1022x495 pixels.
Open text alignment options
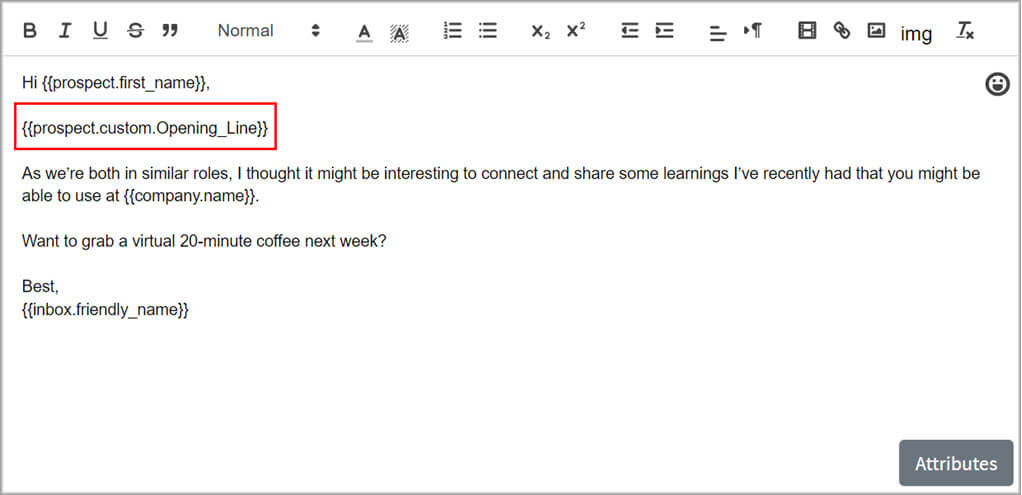coord(717,32)
